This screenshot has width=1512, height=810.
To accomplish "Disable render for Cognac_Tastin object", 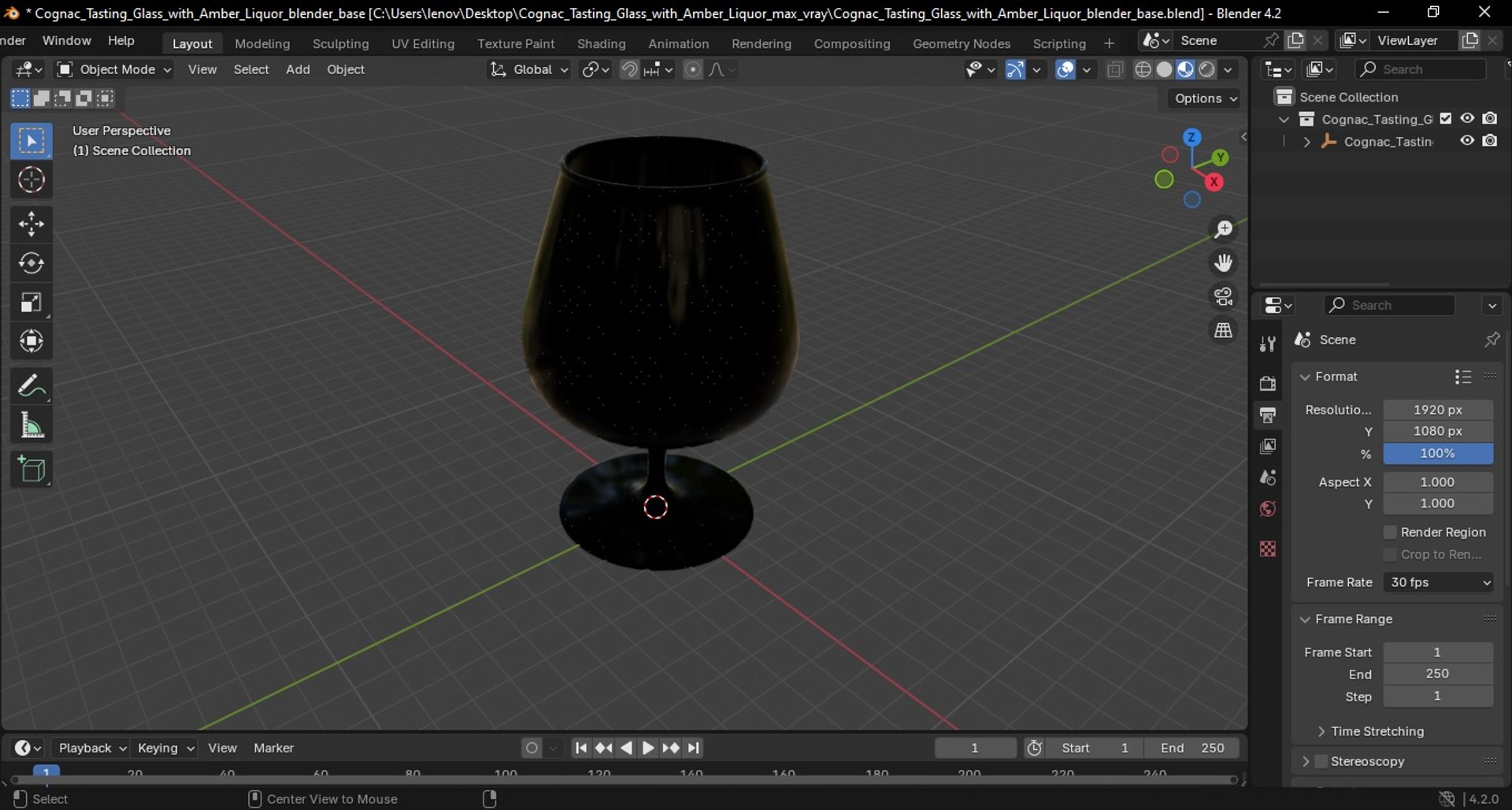I will [1490, 141].
